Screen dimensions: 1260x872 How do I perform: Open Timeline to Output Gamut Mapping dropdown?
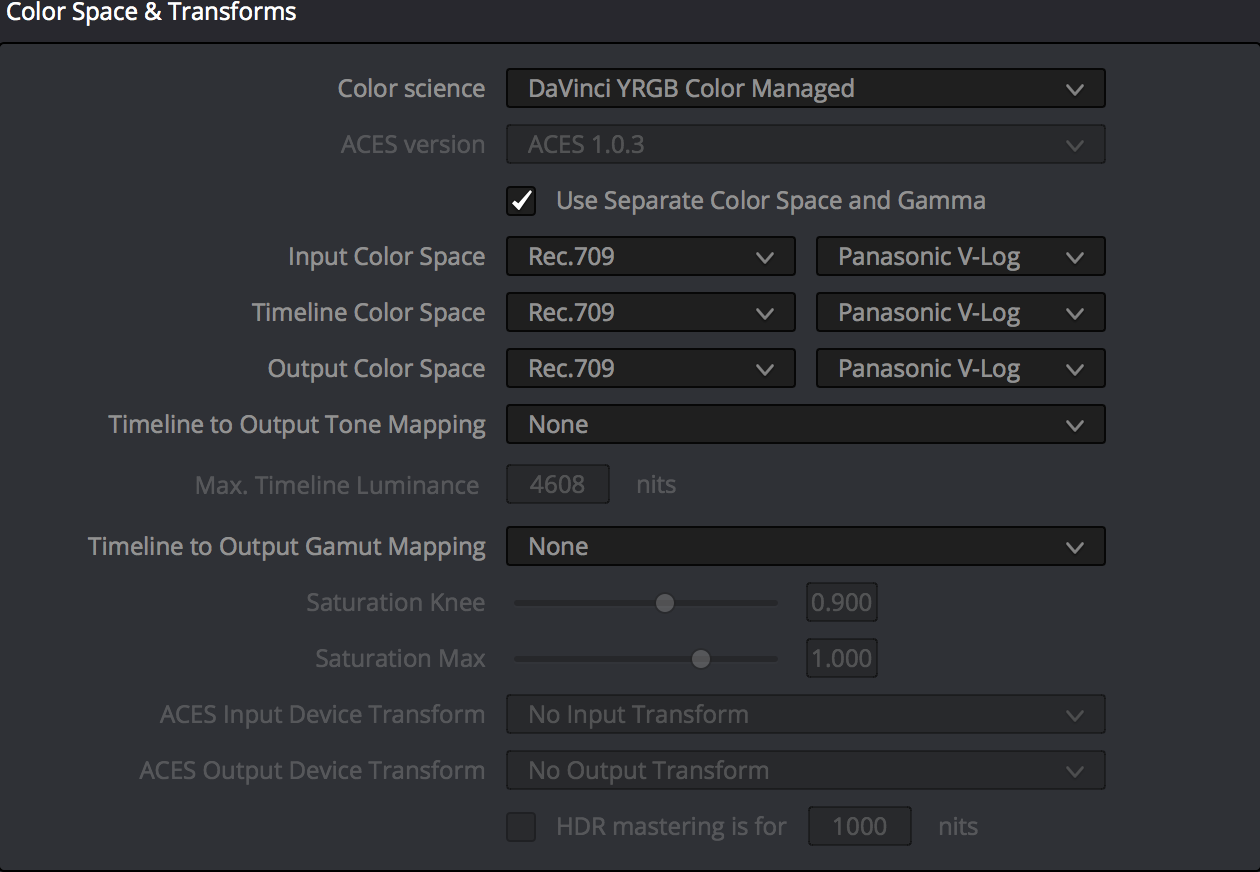pyautogui.click(x=805, y=546)
